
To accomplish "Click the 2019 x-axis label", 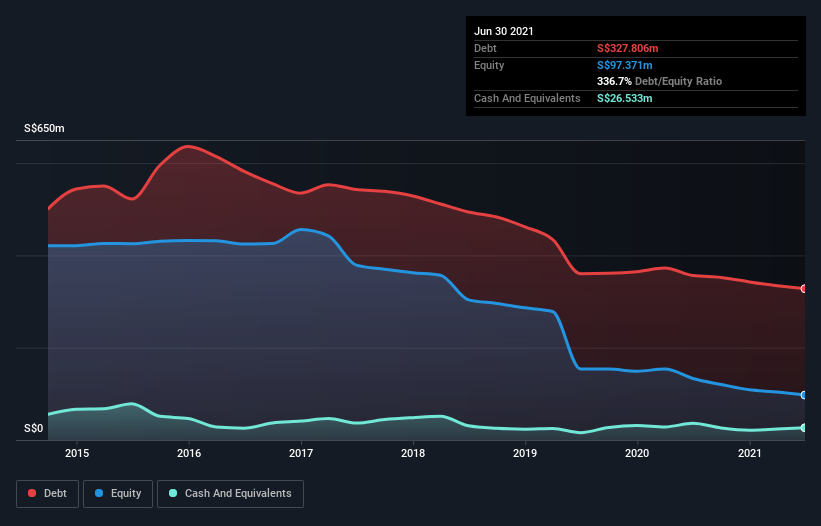I will [x=525, y=453].
